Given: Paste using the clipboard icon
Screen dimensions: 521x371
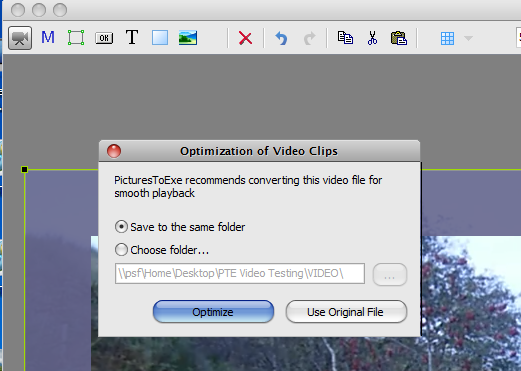Looking at the screenshot, I should [x=399, y=38].
